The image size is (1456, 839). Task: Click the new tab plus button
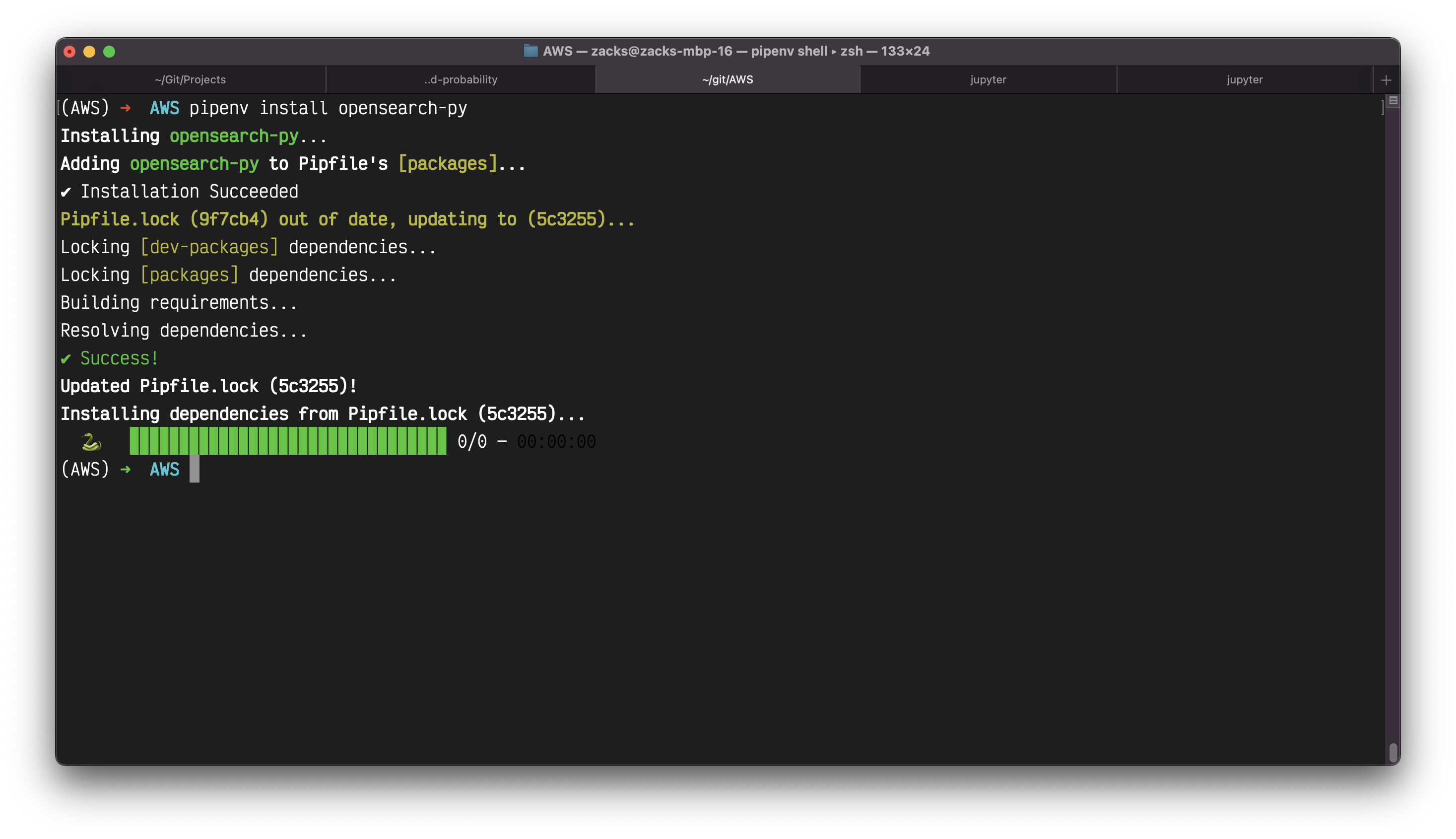pos(1386,80)
